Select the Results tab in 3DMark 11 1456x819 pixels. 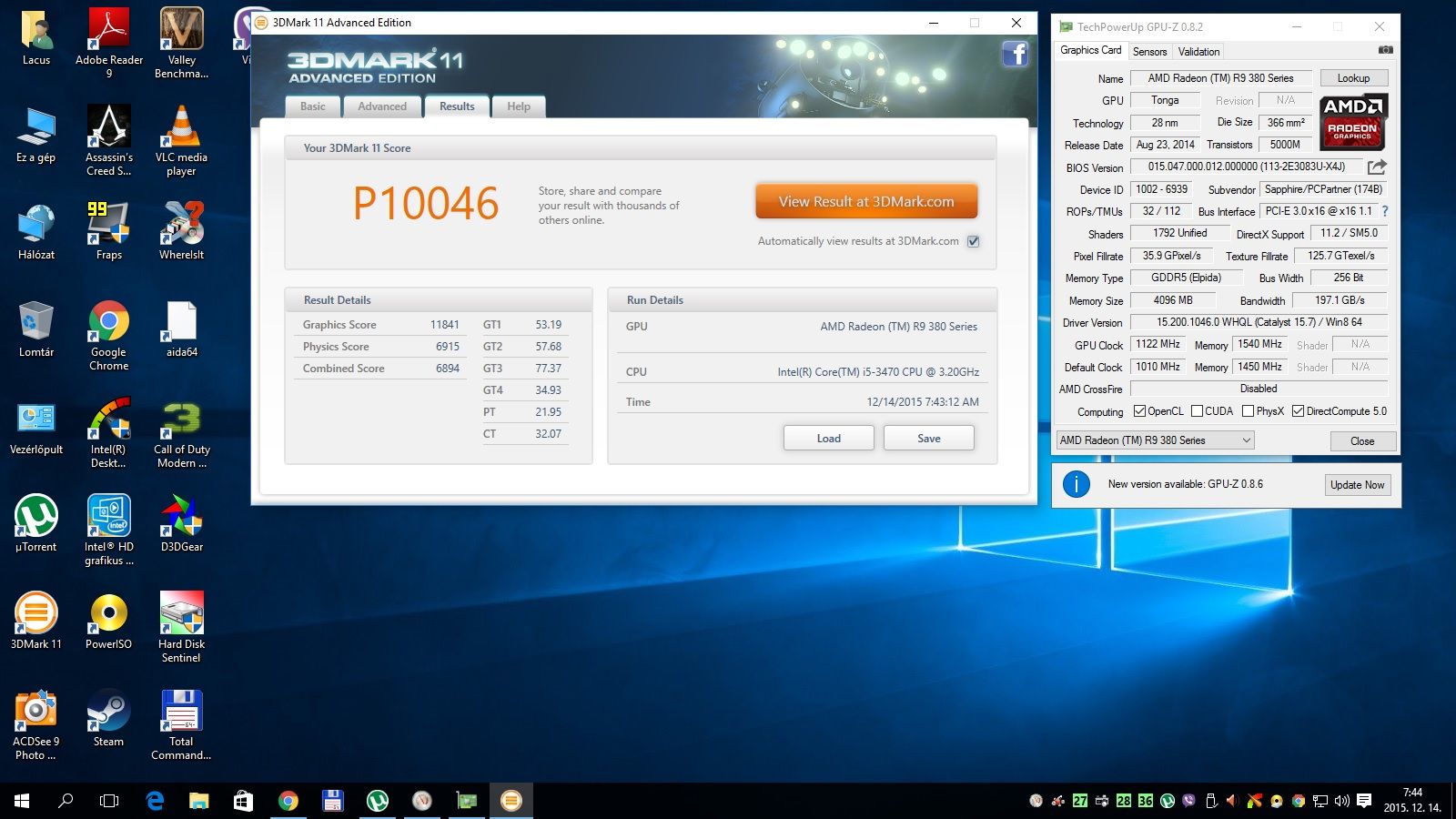(x=457, y=106)
